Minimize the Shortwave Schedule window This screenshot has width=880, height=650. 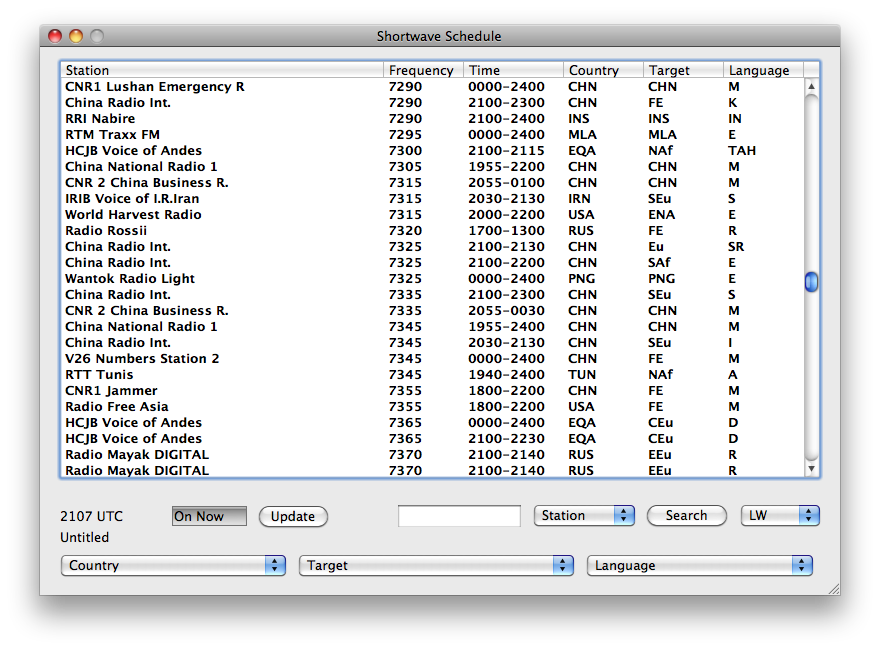pyautogui.click(x=76, y=36)
